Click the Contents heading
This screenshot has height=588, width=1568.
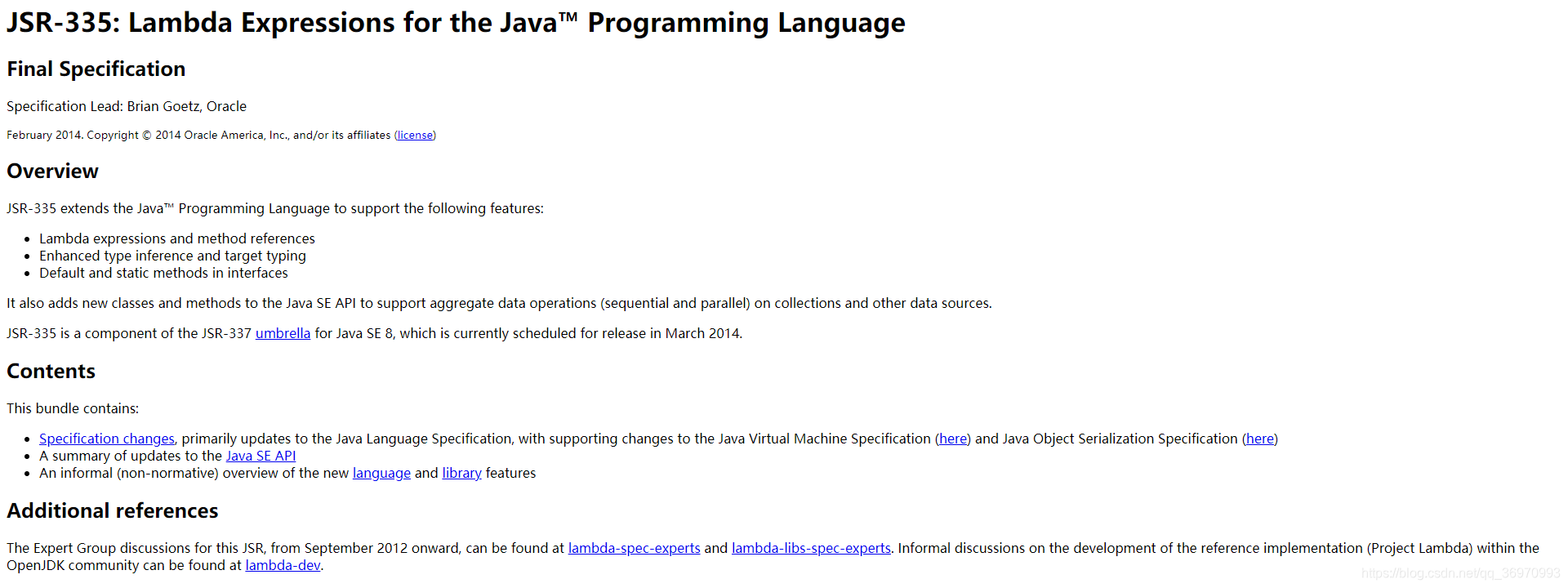point(51,372)
